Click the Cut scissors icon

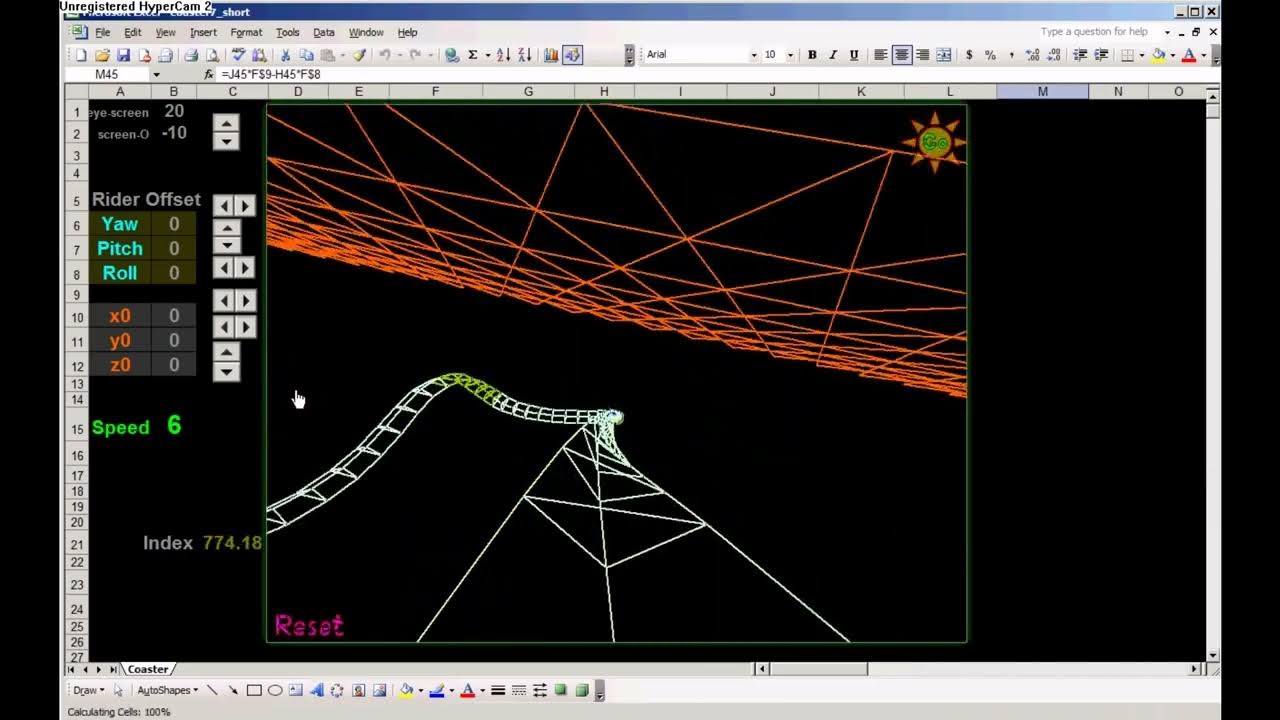point(284,55)
